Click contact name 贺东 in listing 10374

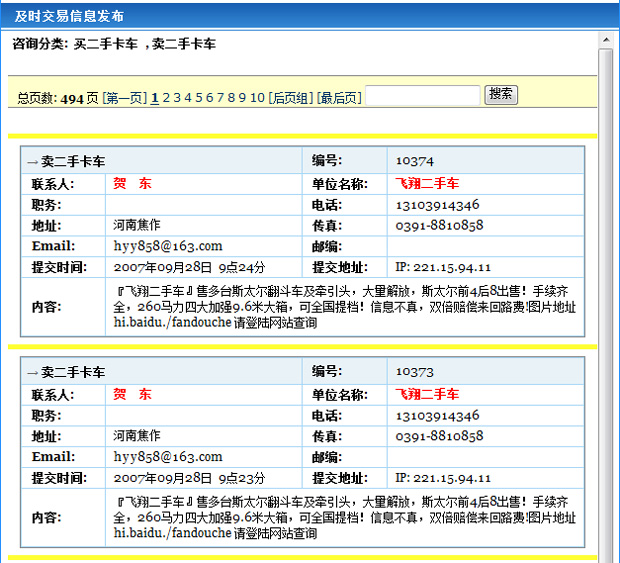(x=132, y=184)
